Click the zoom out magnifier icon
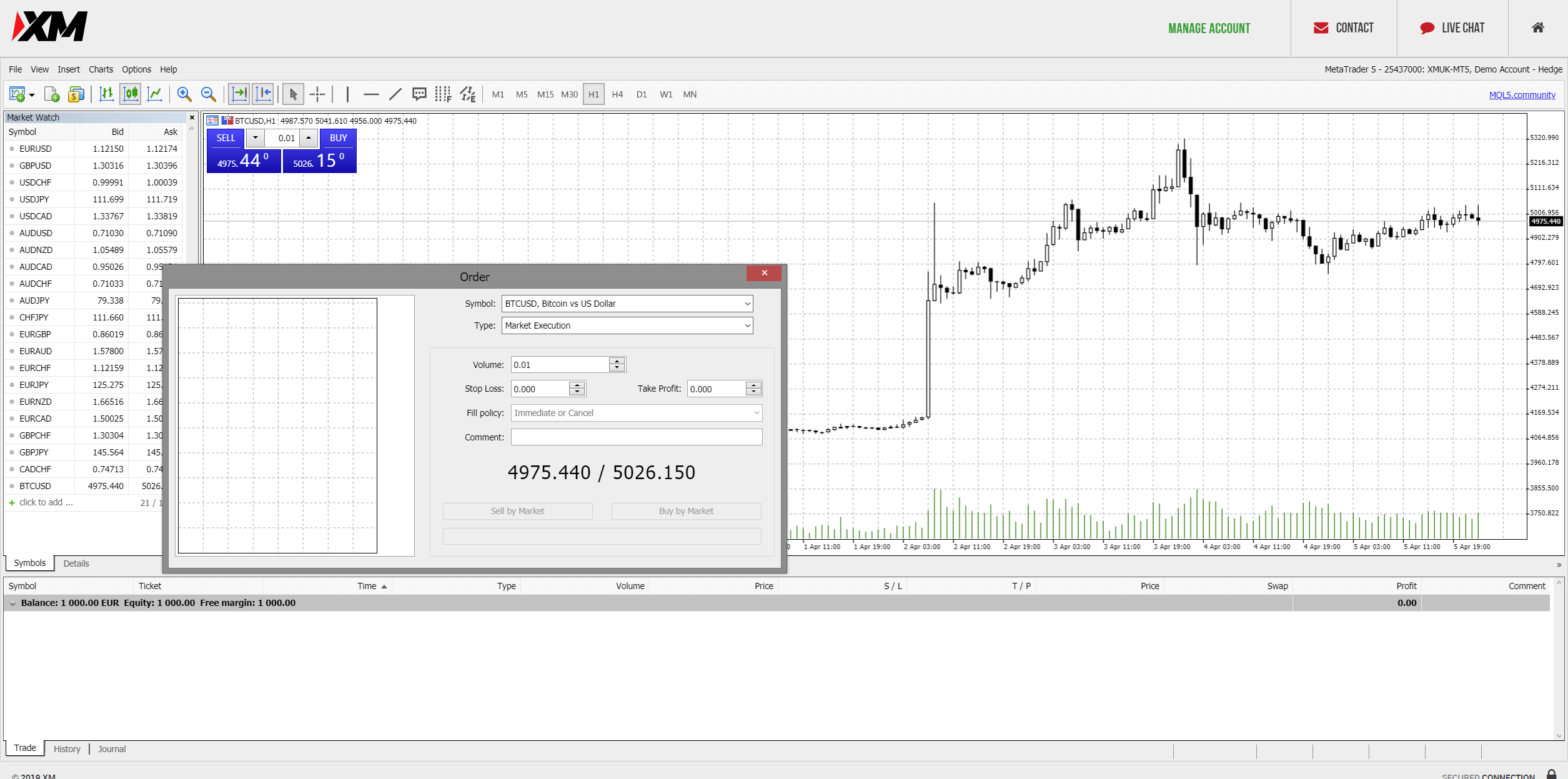Image resolution: width=1568 pixels, height=779 pixels. (x=208, y=94)
